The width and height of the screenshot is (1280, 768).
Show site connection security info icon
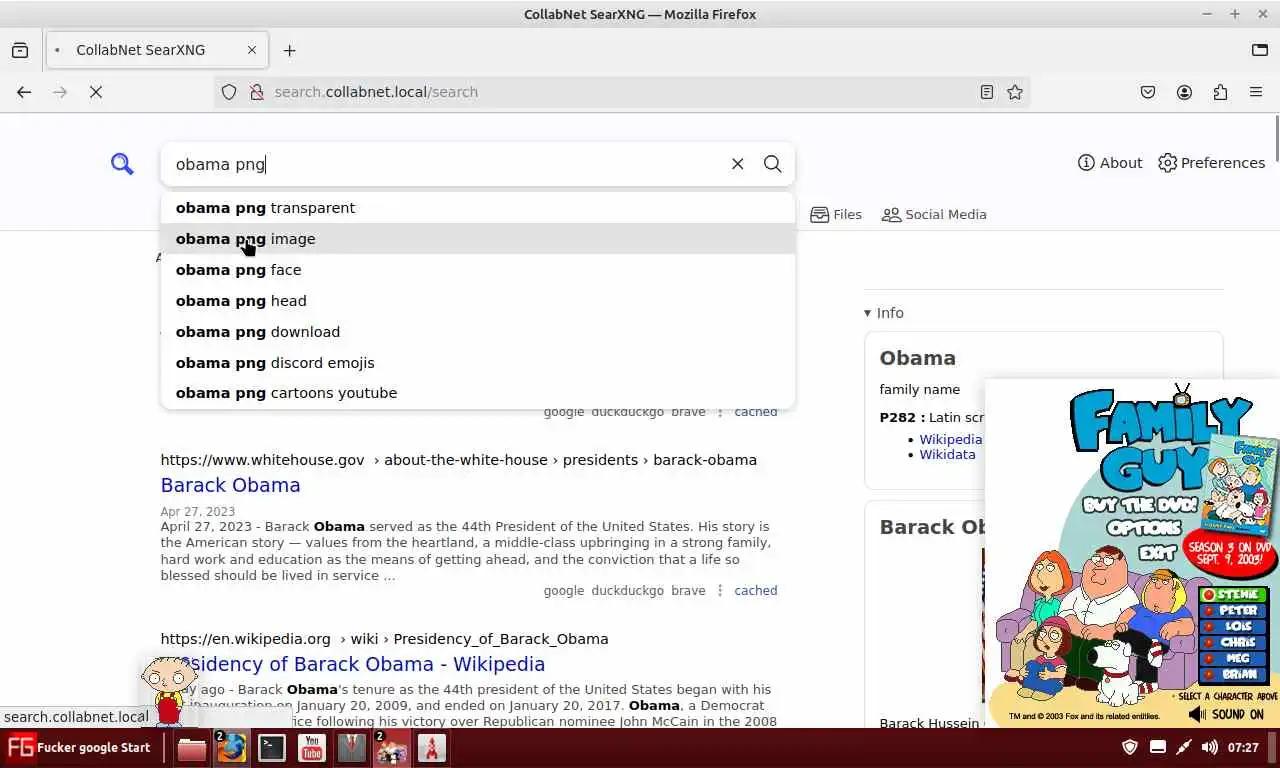256,92
